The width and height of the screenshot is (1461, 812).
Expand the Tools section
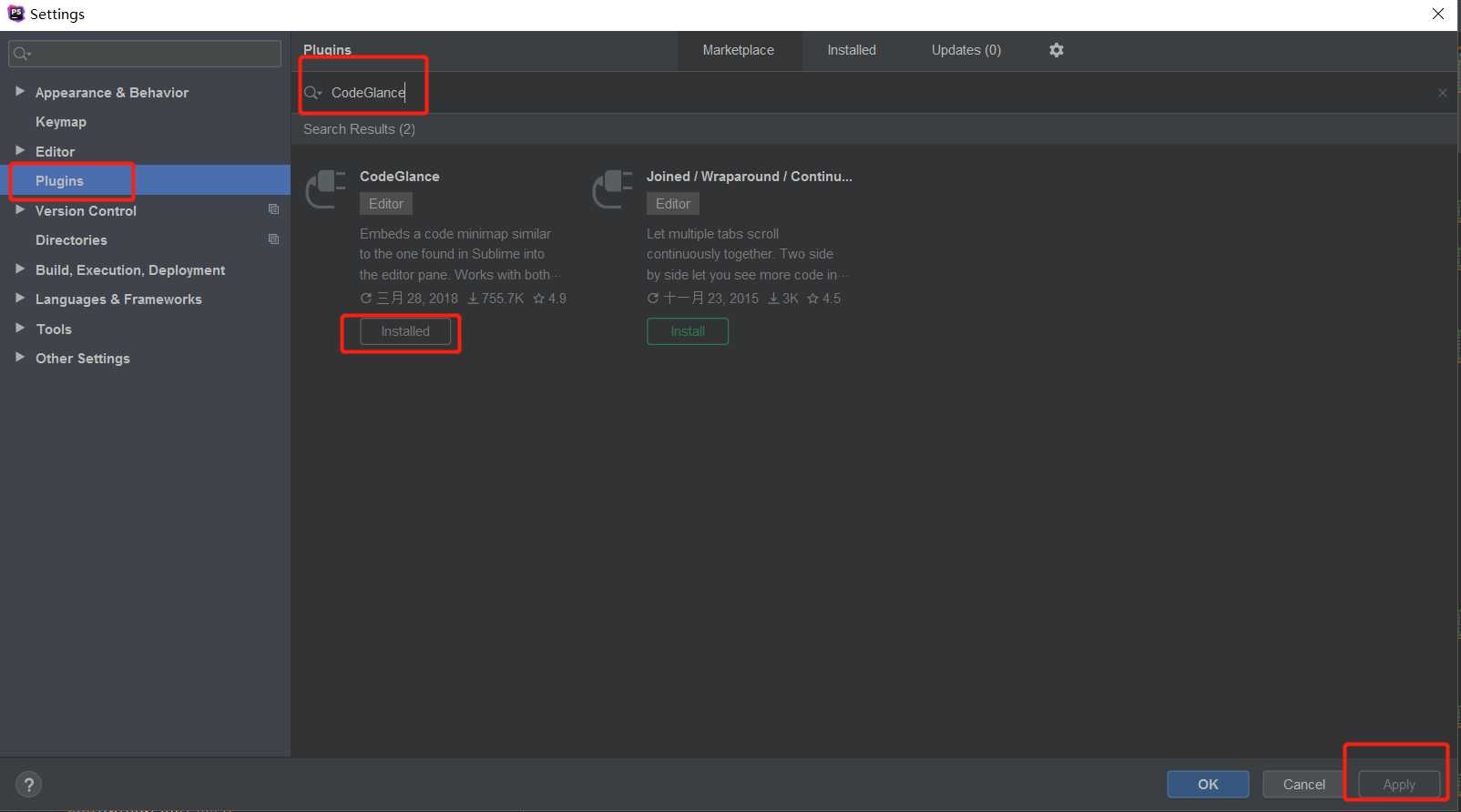[x=20, y=328]
